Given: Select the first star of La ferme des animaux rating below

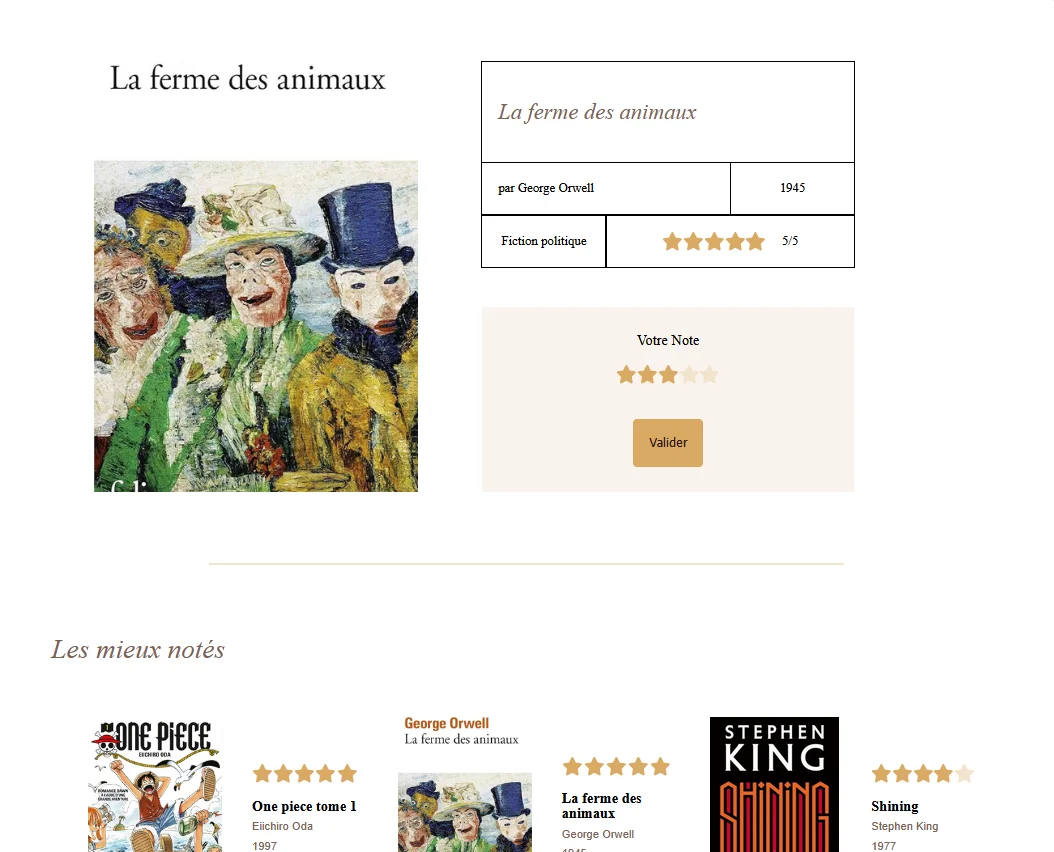Looking at the screenshot, I should (572, 766).
